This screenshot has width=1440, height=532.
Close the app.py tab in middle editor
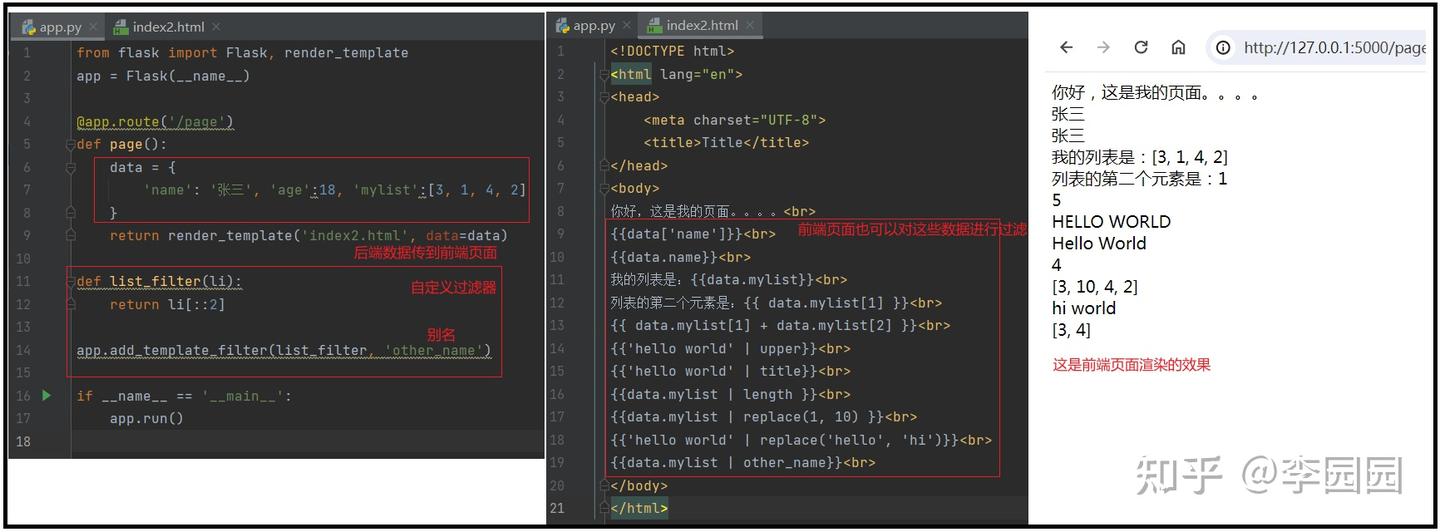click(627, 25)
